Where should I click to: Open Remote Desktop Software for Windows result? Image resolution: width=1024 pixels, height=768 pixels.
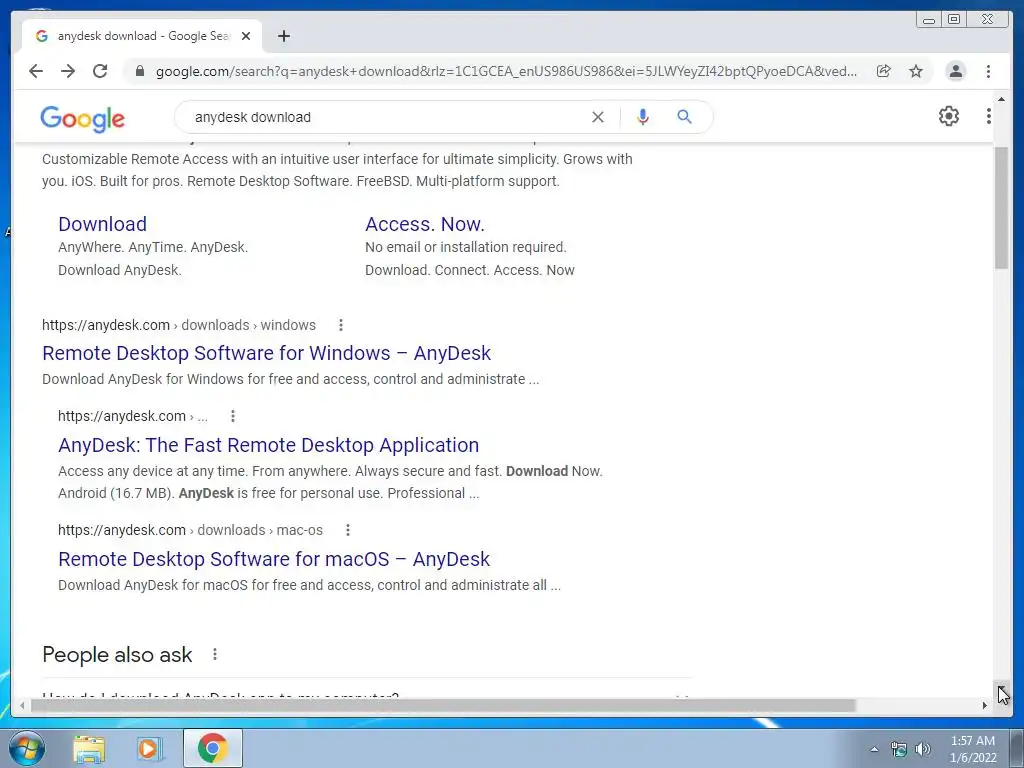click(266, 353)
